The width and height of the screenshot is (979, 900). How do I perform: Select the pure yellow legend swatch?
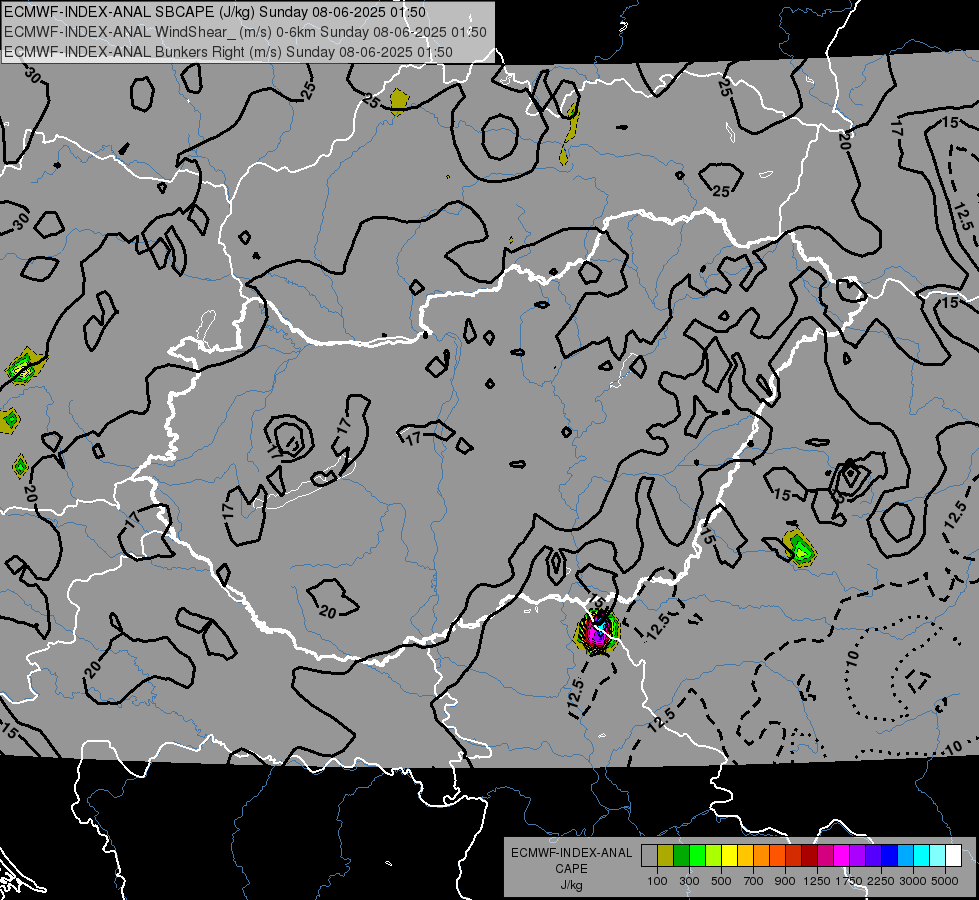729,856
